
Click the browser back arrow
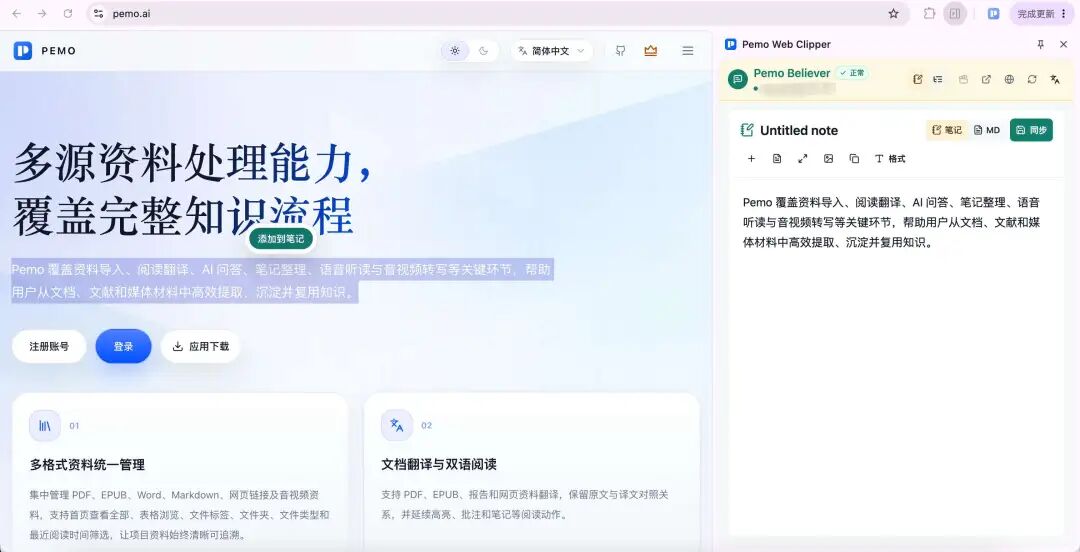coord(17,14)
